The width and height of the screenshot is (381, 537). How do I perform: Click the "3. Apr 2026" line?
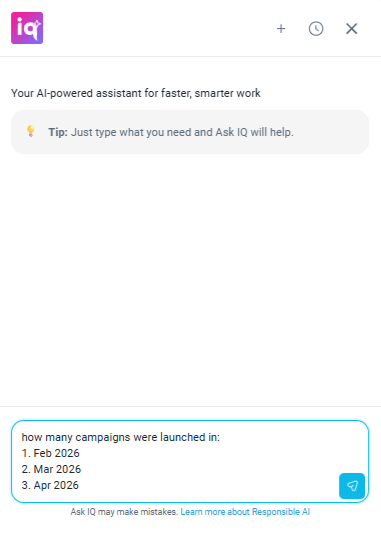(50, 485)
